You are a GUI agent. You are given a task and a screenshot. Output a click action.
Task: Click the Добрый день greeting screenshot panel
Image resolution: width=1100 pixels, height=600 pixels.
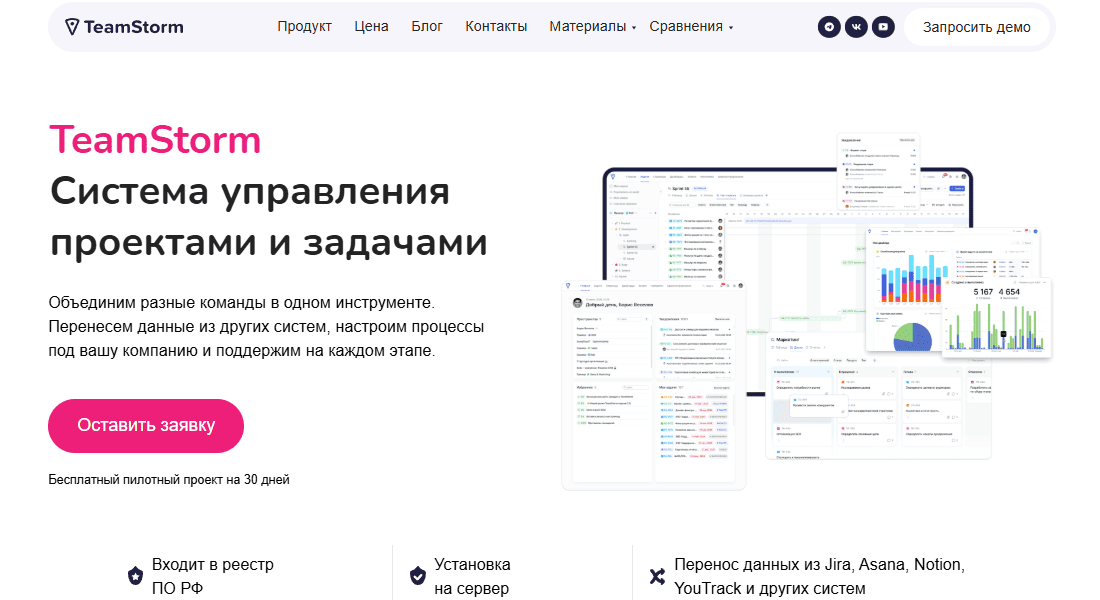click(654, 385)
